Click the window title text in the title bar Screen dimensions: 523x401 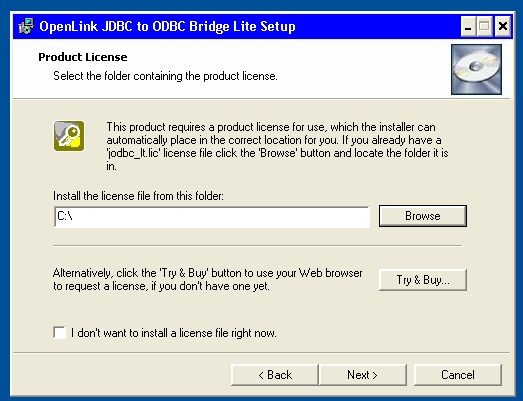coord(167,26)
